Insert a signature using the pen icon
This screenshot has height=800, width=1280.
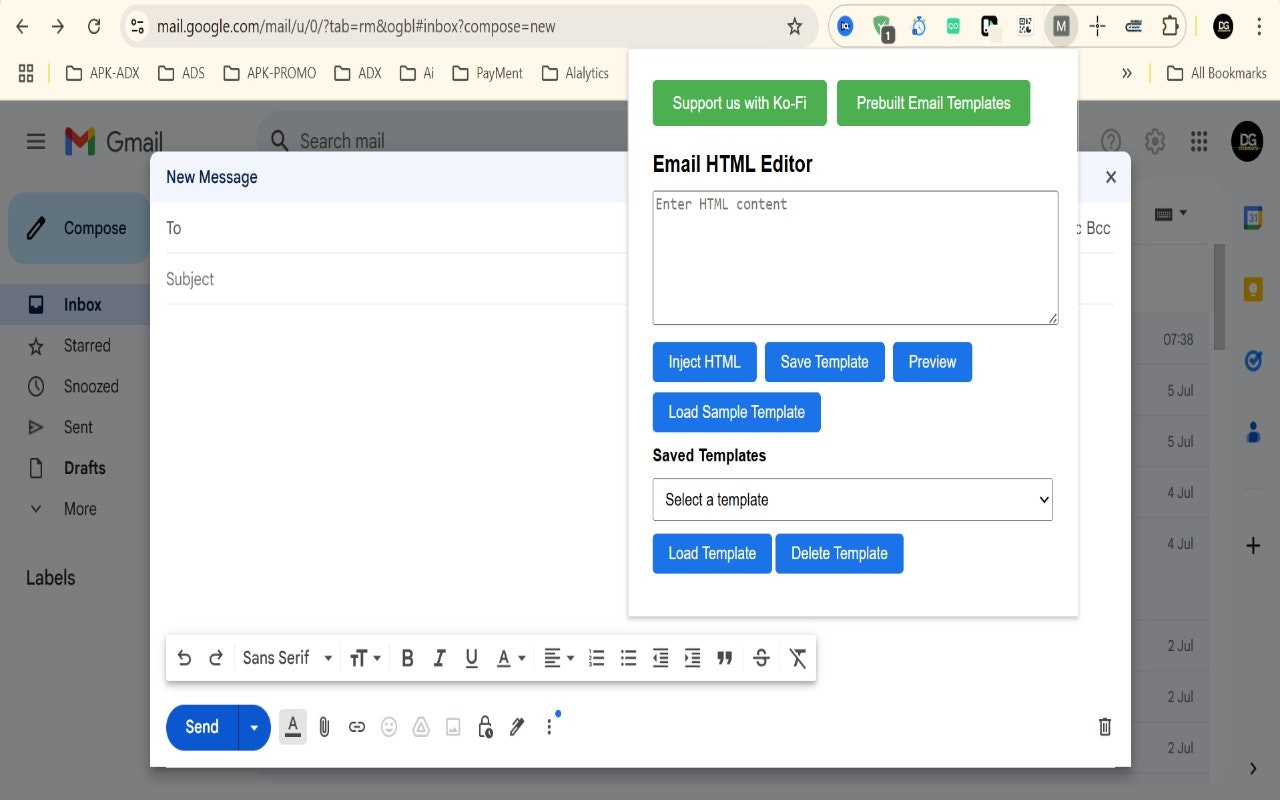516,727
